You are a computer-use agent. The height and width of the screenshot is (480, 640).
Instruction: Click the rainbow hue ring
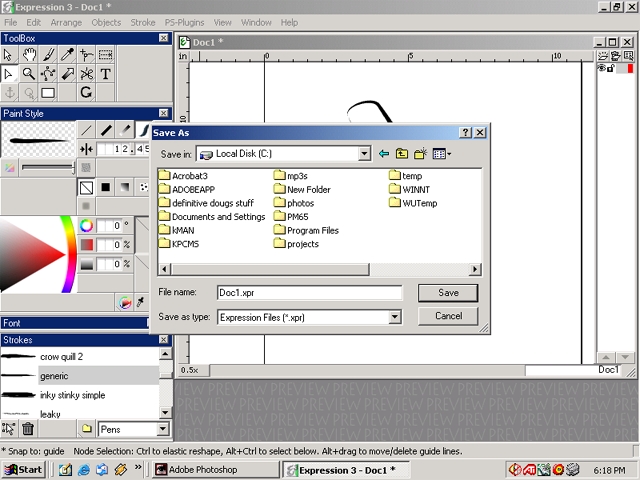[70, 254]
